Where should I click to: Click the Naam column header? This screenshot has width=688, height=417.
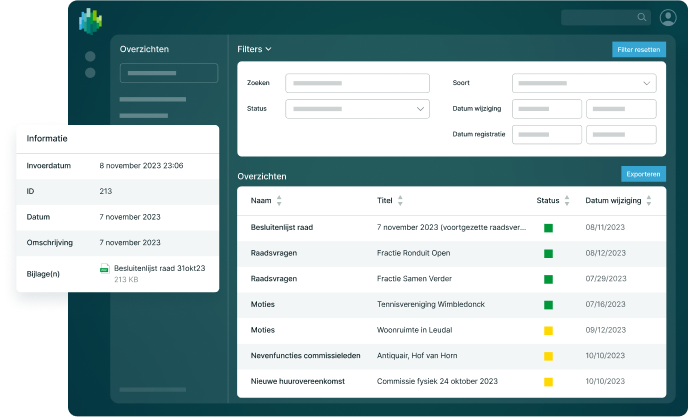(261, 201)
